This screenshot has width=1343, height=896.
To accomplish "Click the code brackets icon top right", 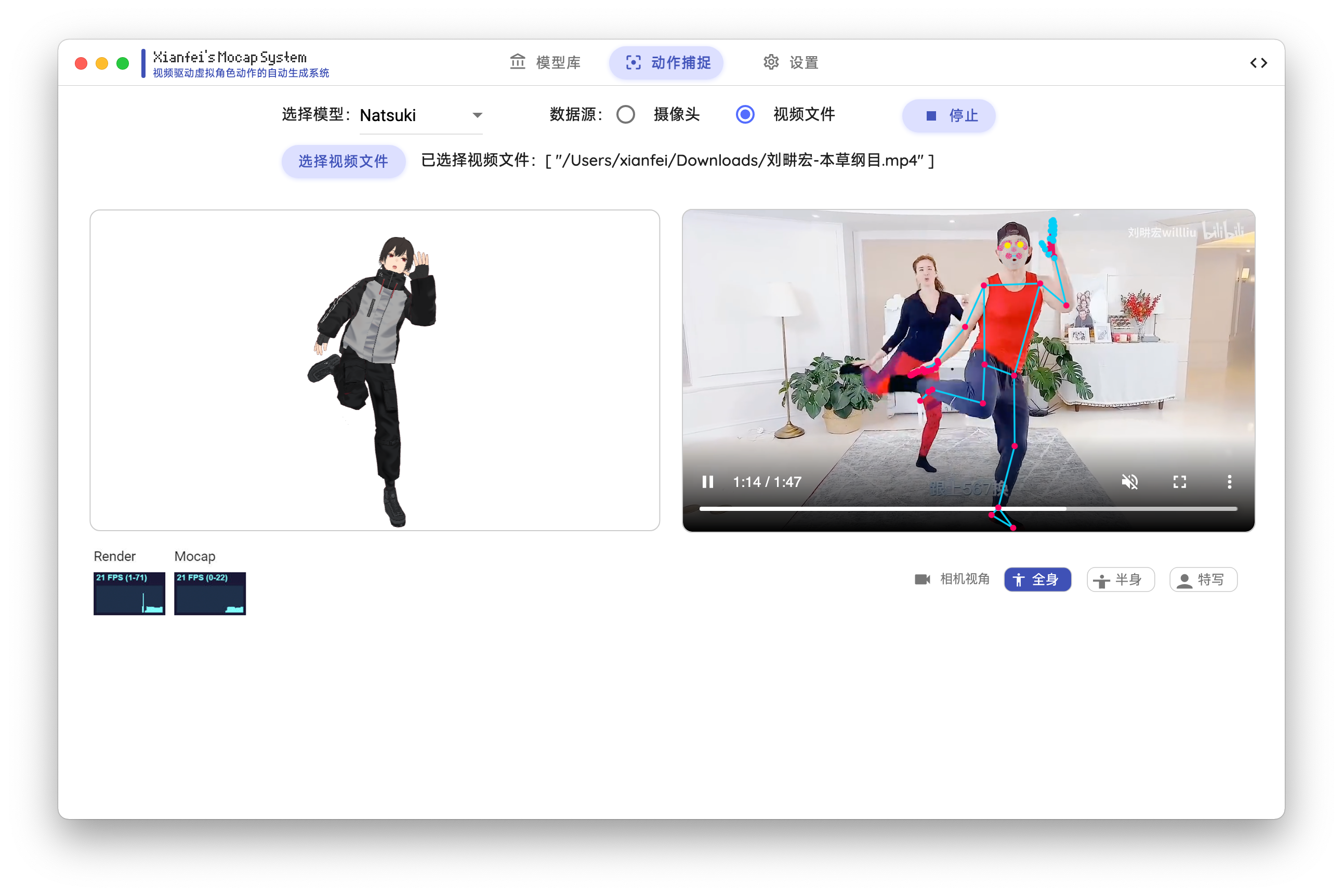I will (1258, 63).
